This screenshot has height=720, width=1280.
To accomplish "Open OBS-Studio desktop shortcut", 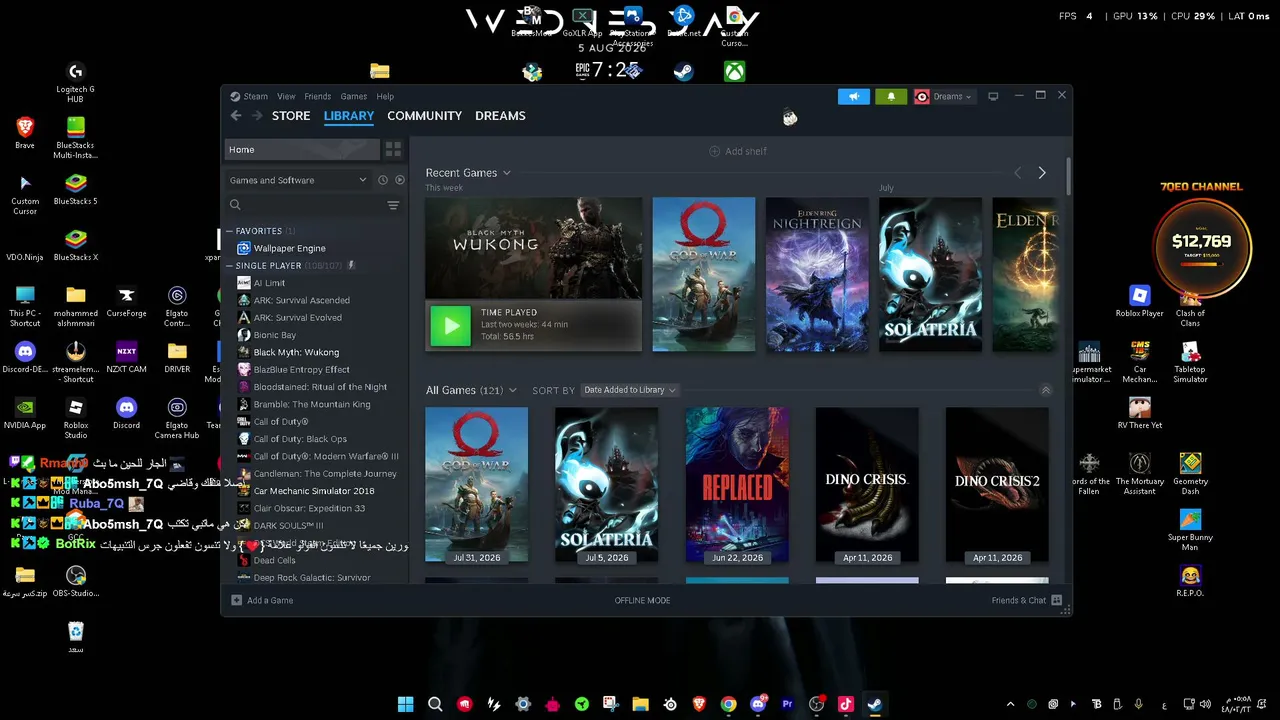I will pyautogui.click(x=76, y=581).
